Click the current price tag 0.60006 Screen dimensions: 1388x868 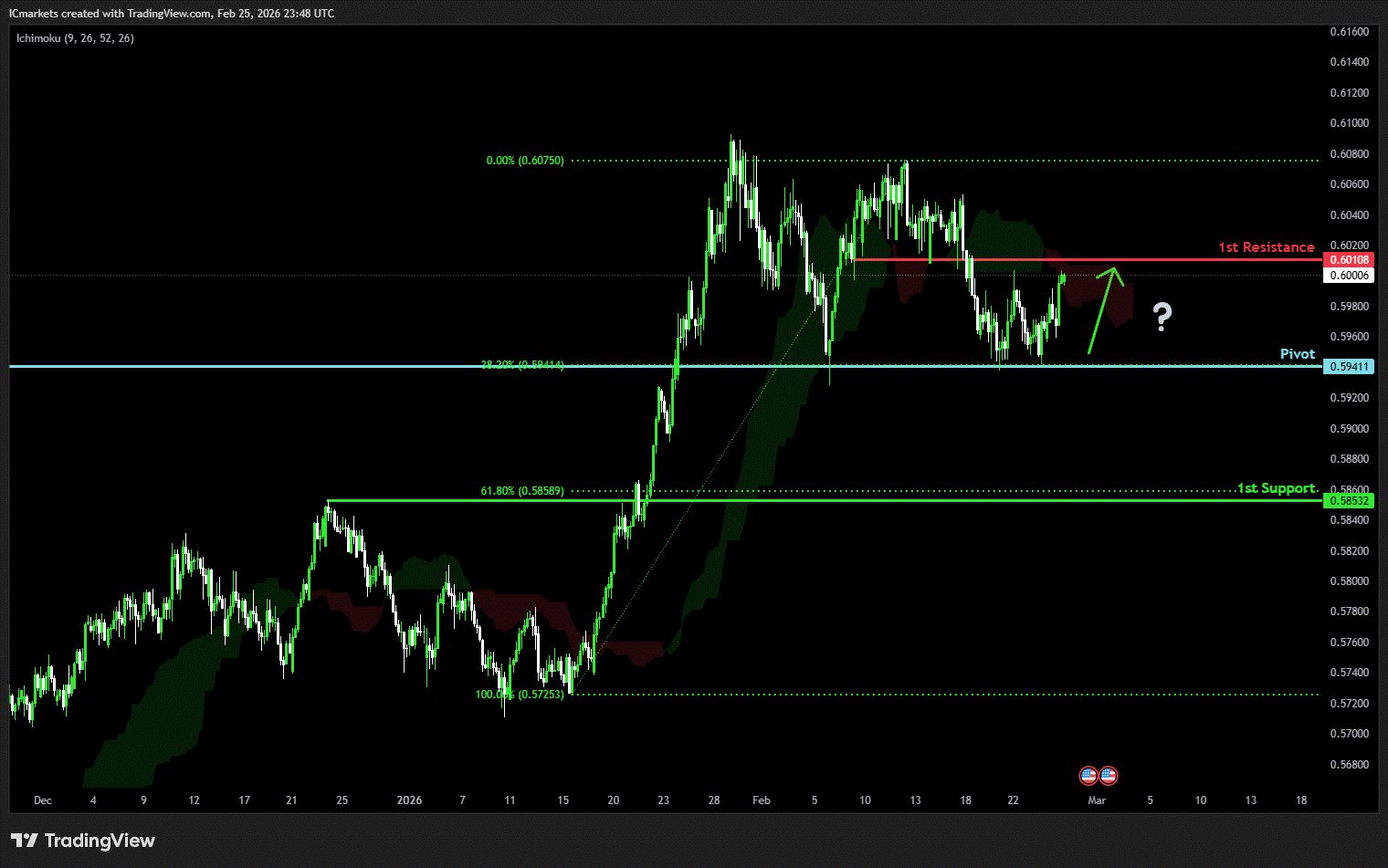[1349, 276]
